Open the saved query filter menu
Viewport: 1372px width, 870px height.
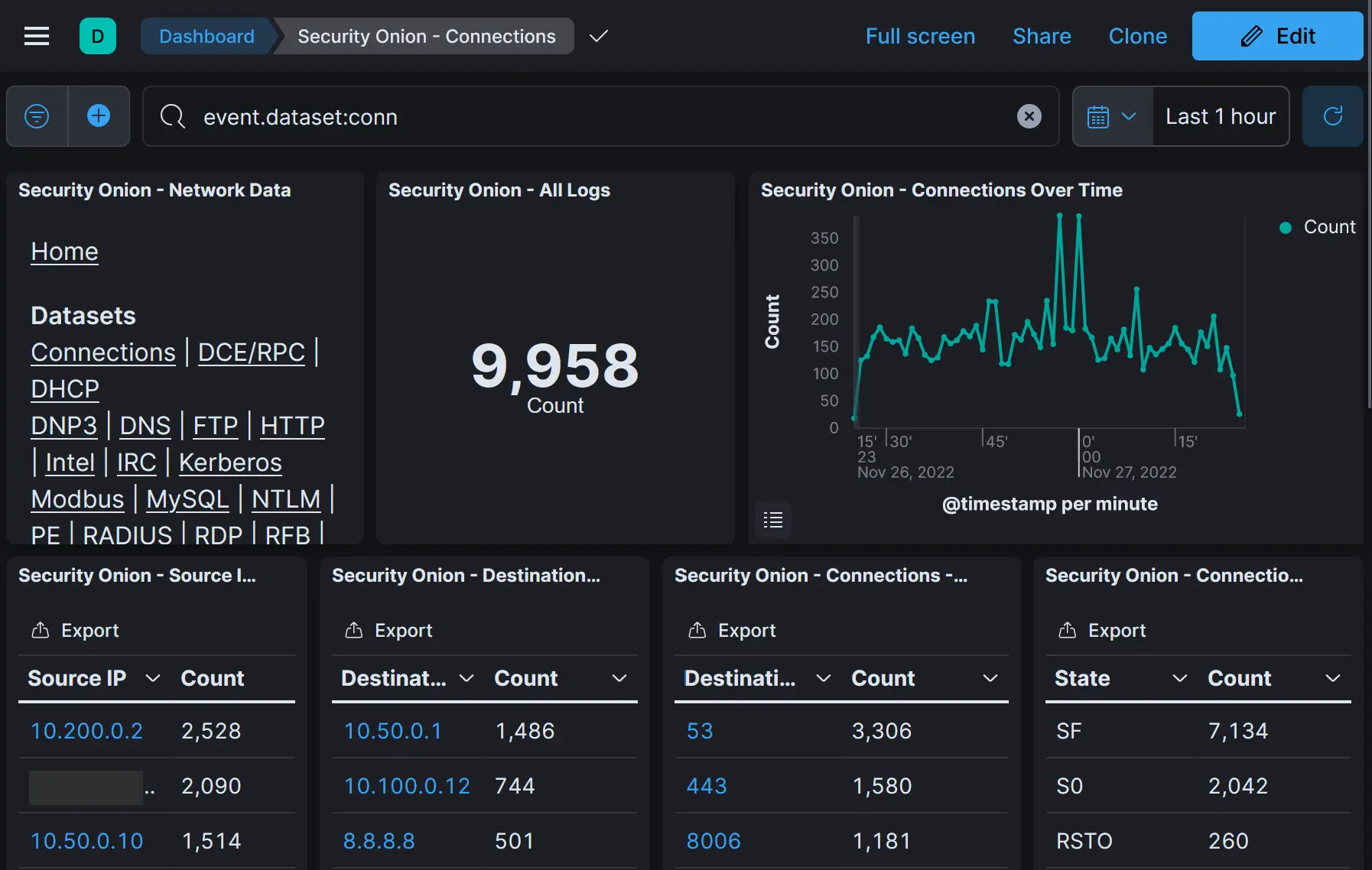coord(37,116)
